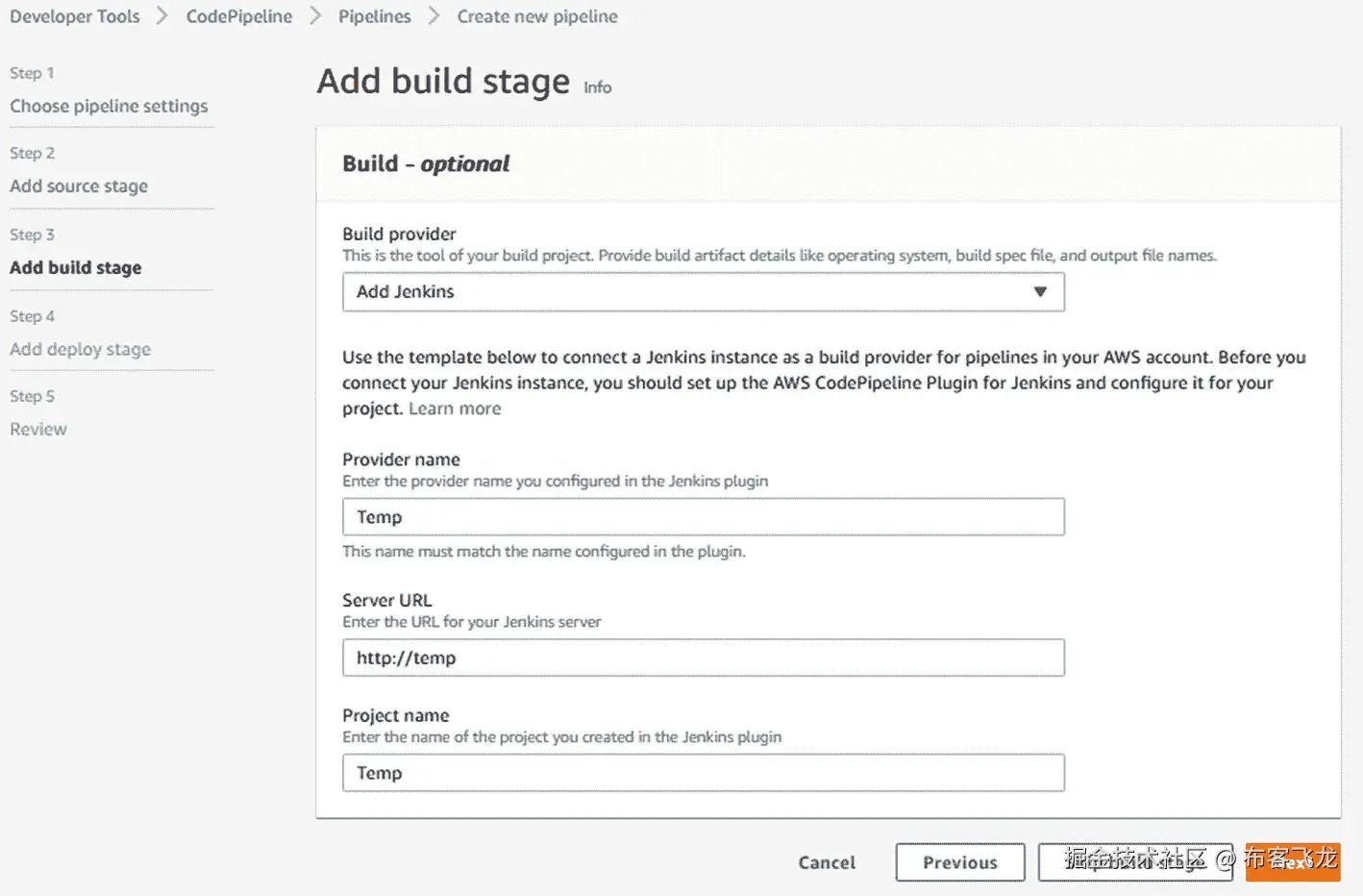This screenshot has width=1363, height=896.
Task: Open the CodePipeline breadcrumb link
Action: pos(239,16)
